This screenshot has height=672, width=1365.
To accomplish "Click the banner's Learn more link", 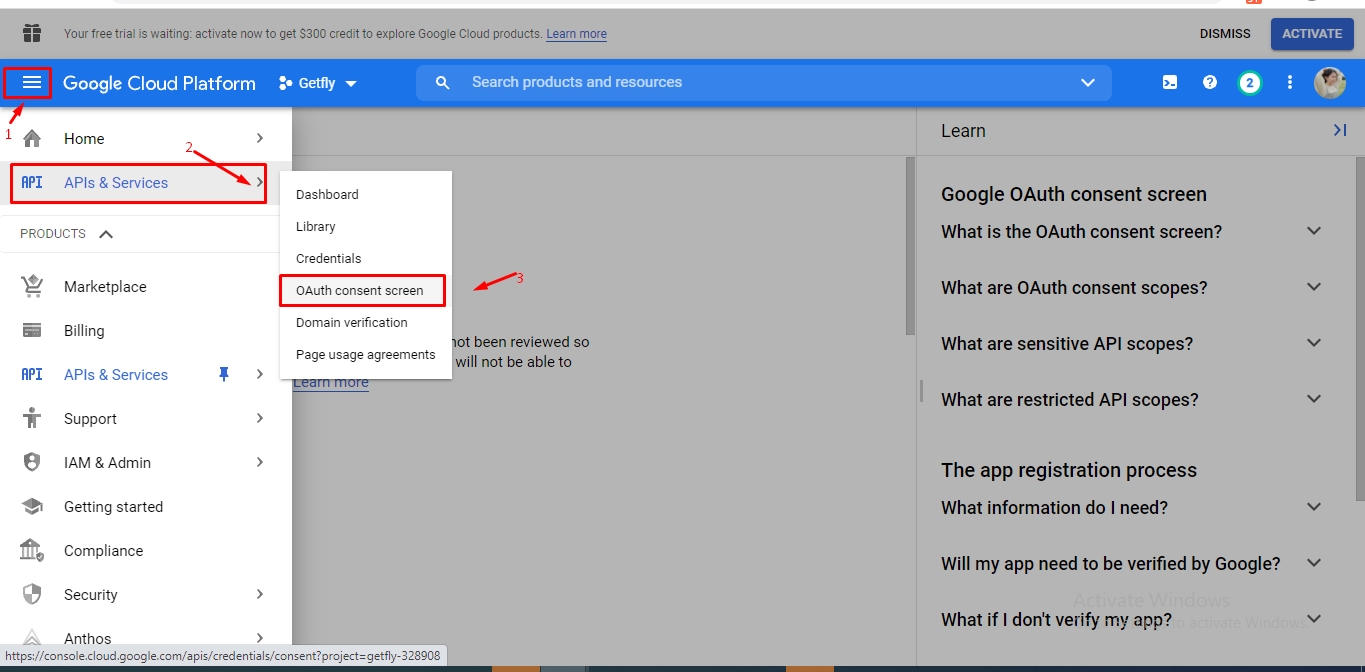I will (x=576, y=34).
